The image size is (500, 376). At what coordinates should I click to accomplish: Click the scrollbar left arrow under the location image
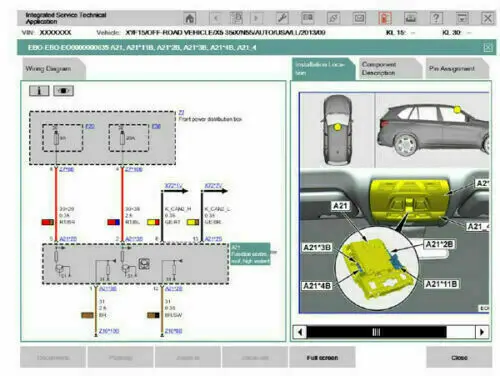pyautogui.click(x=300, y=332)
